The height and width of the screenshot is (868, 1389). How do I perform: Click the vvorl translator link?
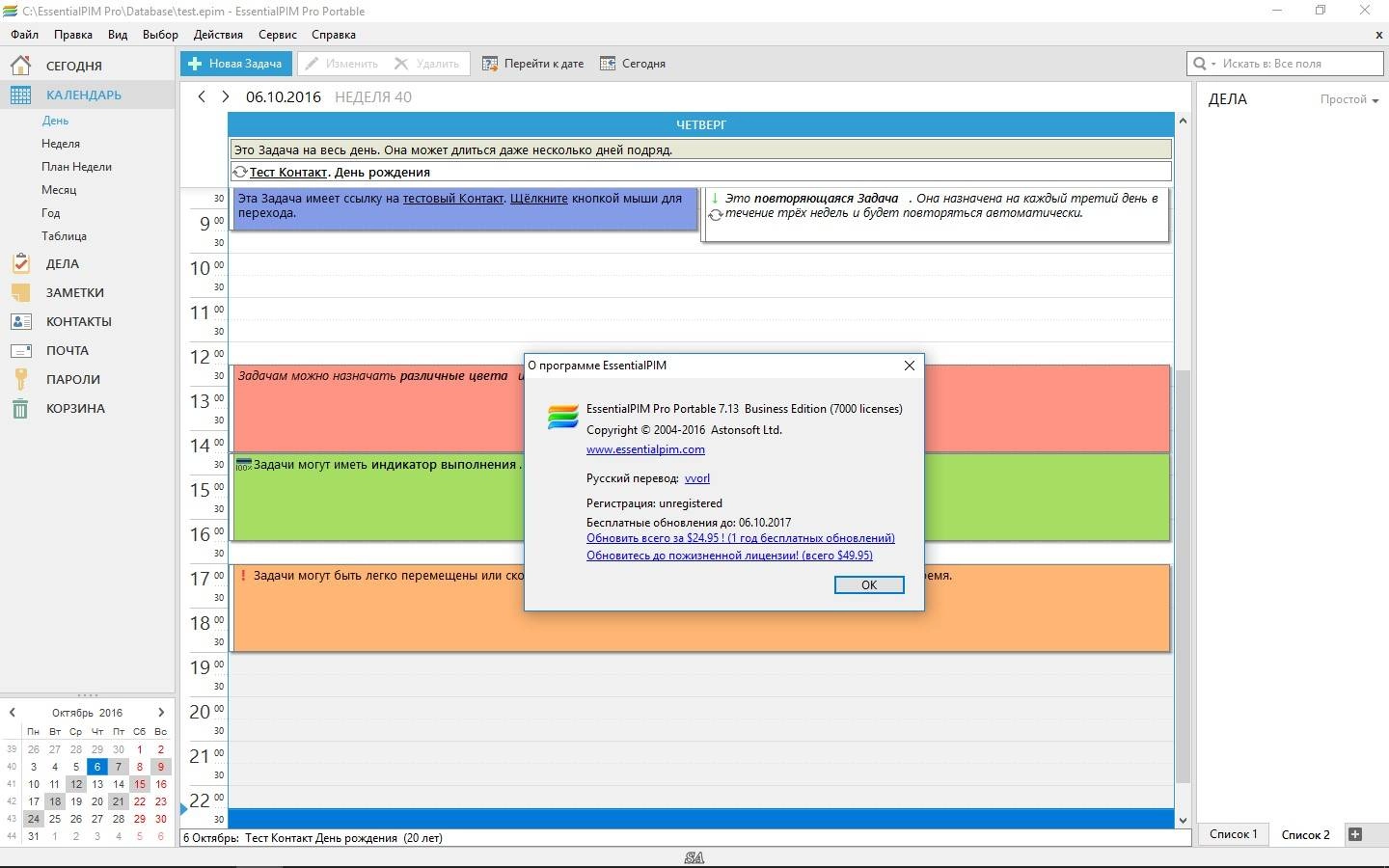(696, 478)
